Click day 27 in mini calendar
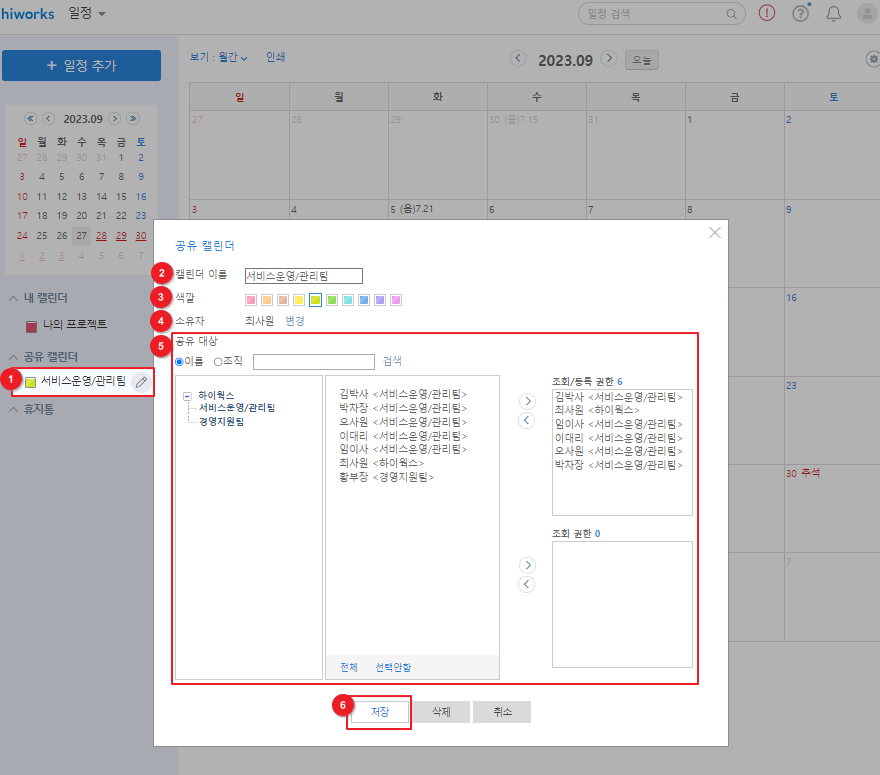 coord(81,236)
